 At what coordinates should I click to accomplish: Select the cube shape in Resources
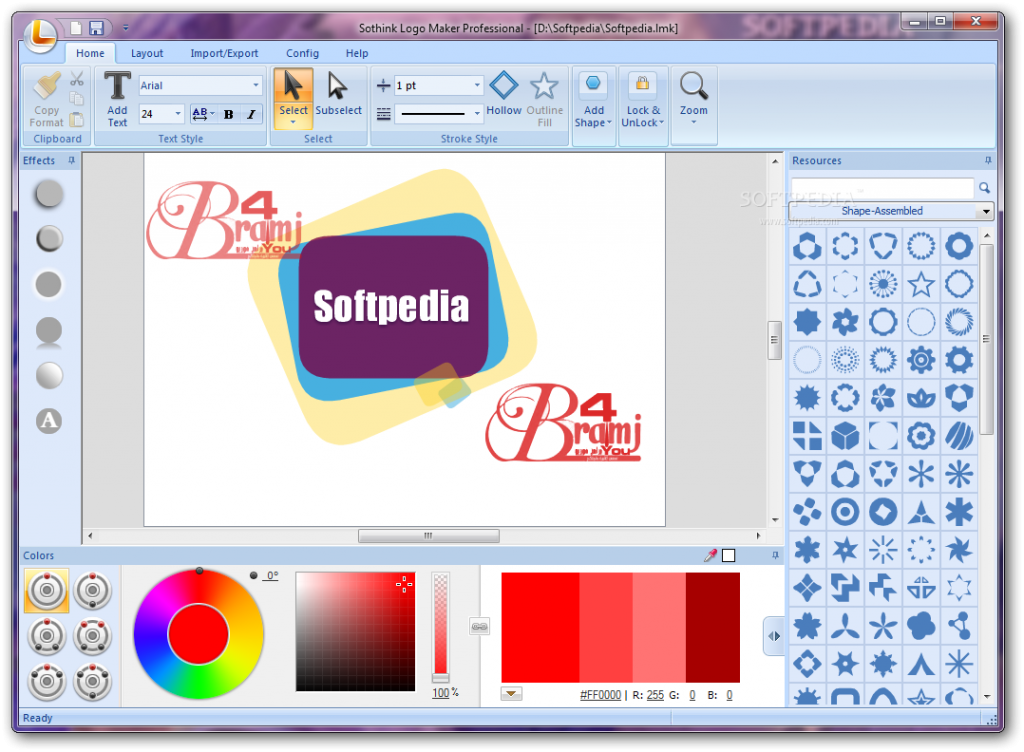click(x=845, y=435)
